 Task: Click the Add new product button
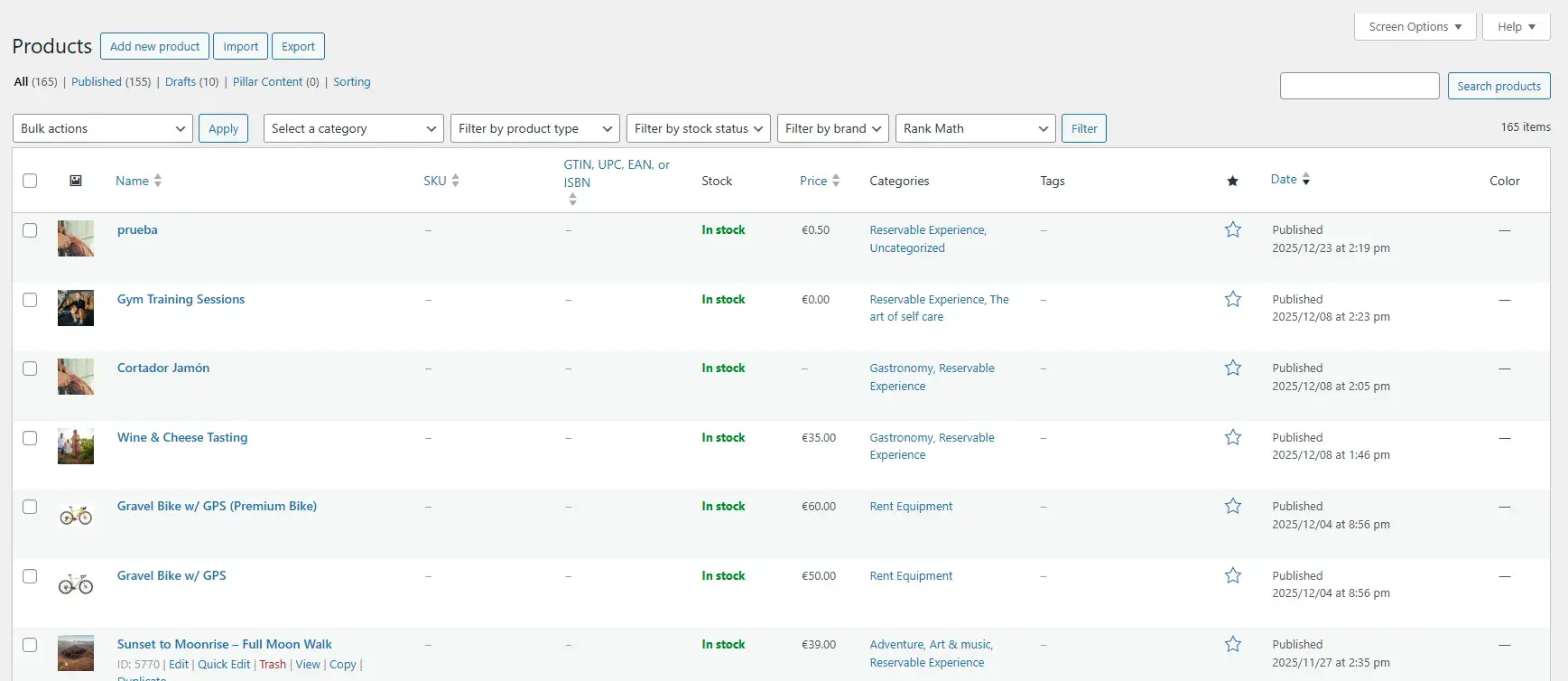(x=154, y=46)
